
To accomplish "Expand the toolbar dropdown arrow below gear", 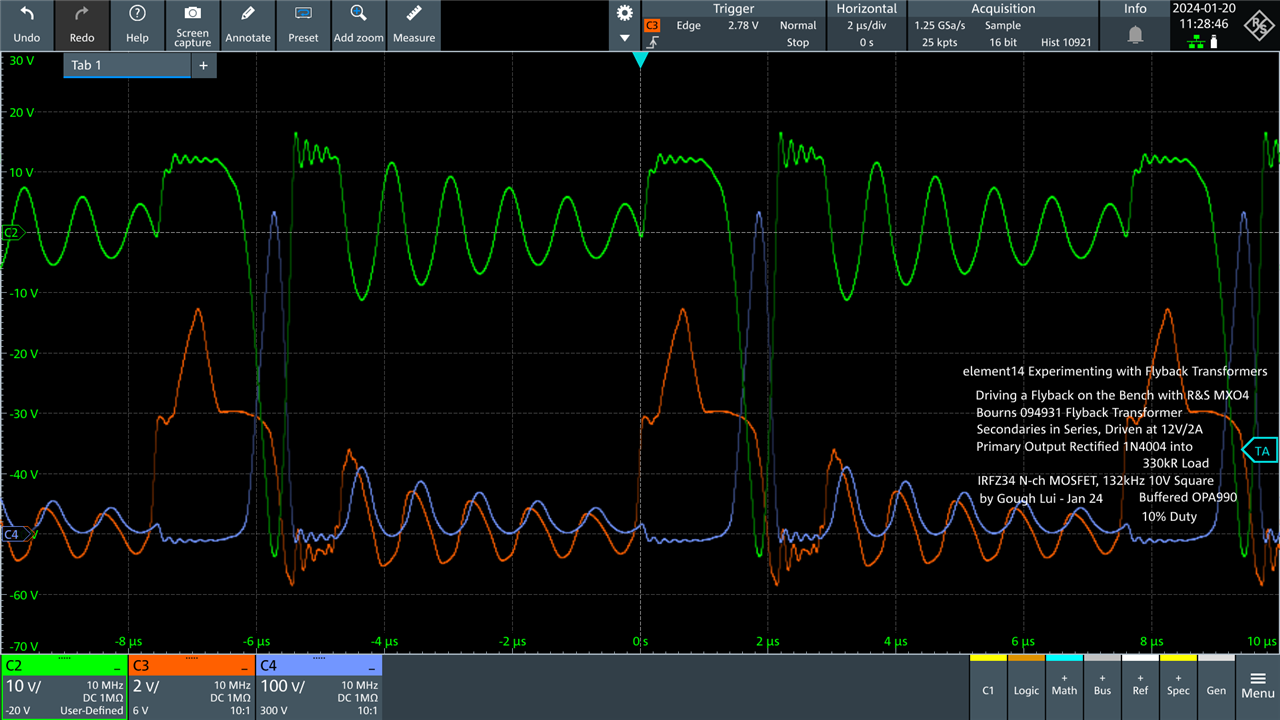I will (625, 38).
